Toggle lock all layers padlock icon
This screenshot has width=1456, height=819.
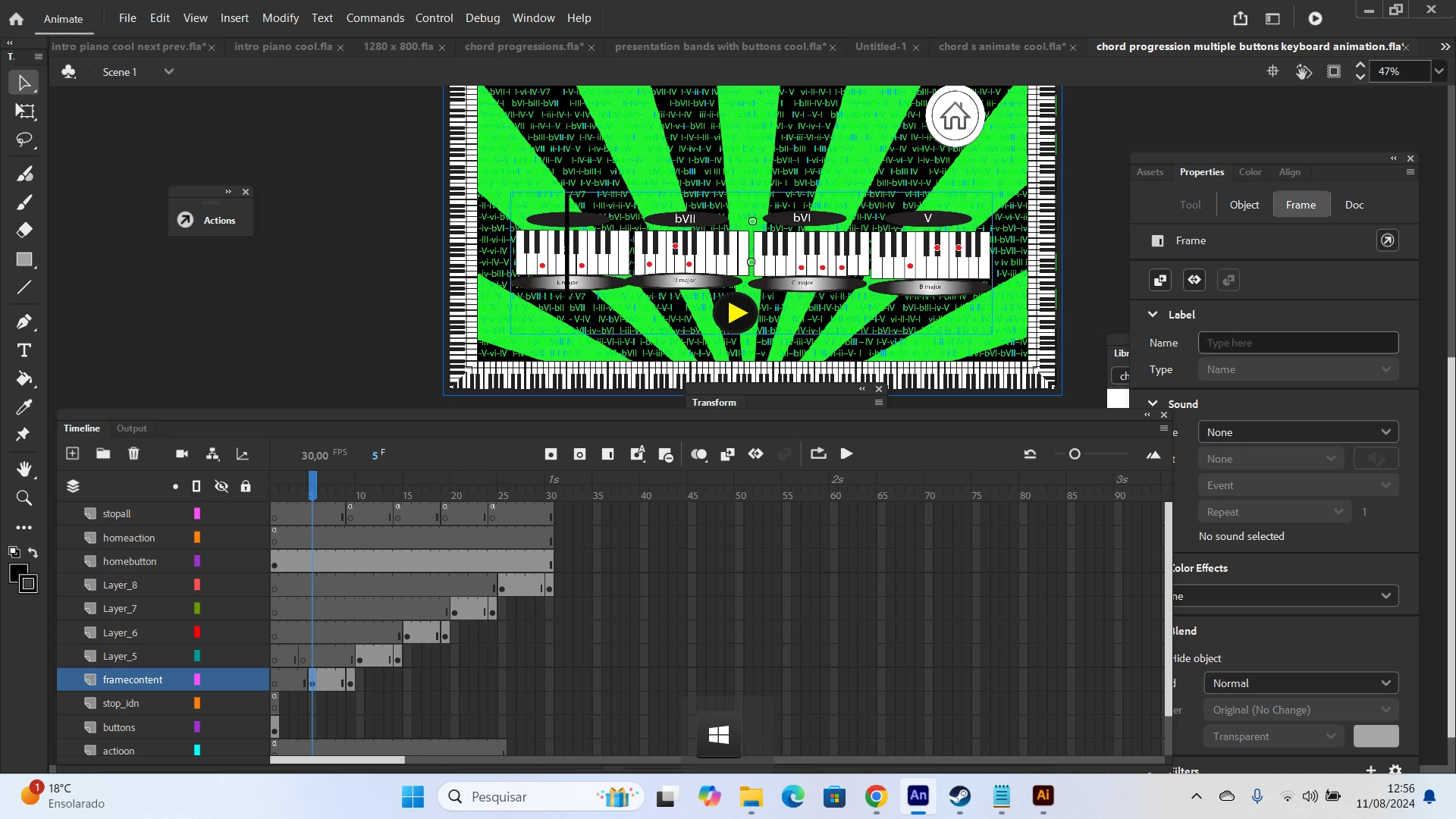pos(246,486)
